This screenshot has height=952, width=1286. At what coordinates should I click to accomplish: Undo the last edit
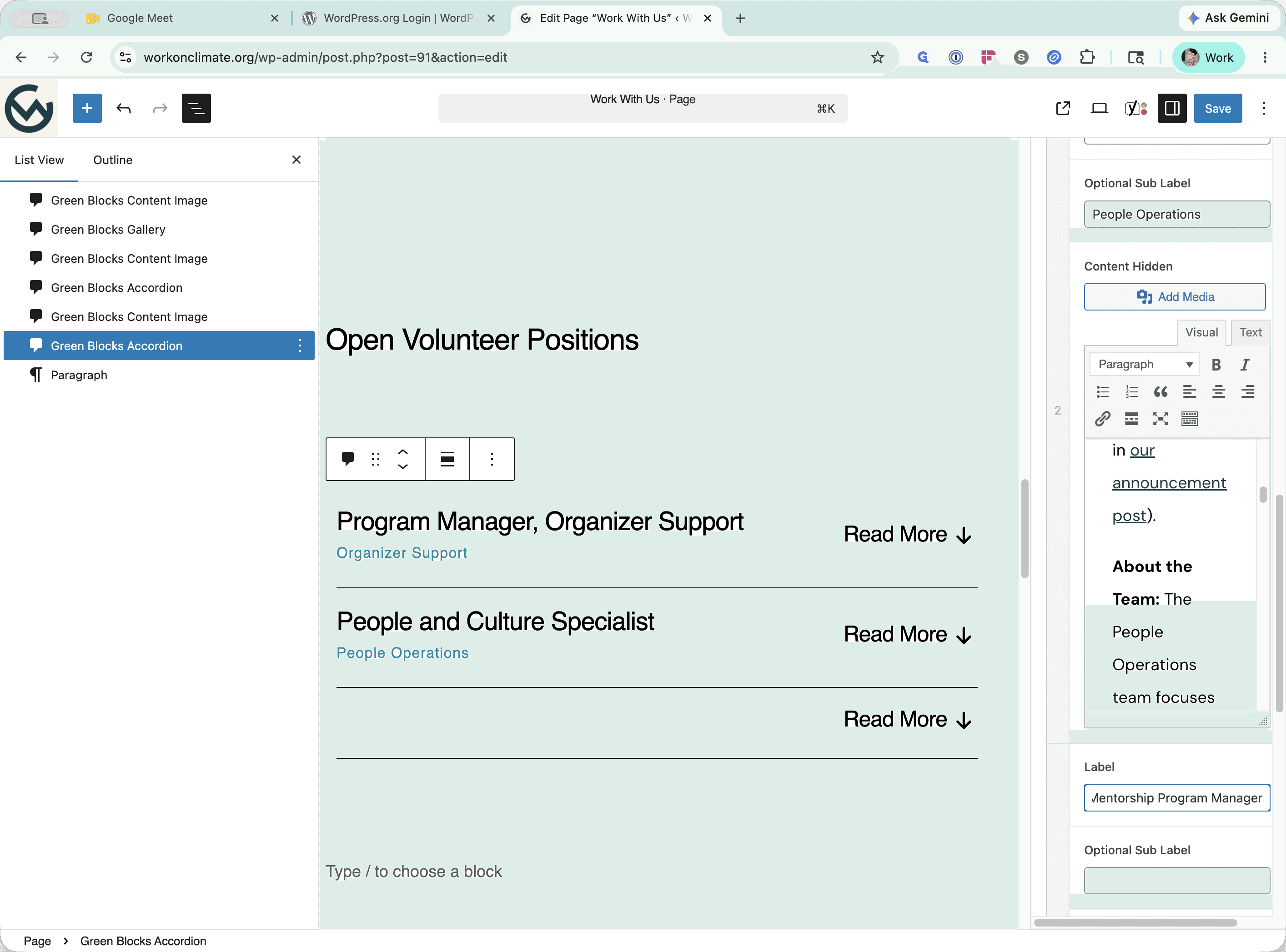[x=123, y=108]
